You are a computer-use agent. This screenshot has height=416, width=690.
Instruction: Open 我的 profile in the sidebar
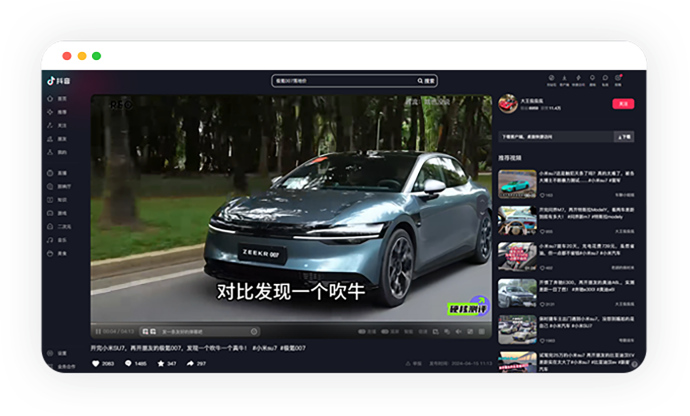click(x=57, y=152)
